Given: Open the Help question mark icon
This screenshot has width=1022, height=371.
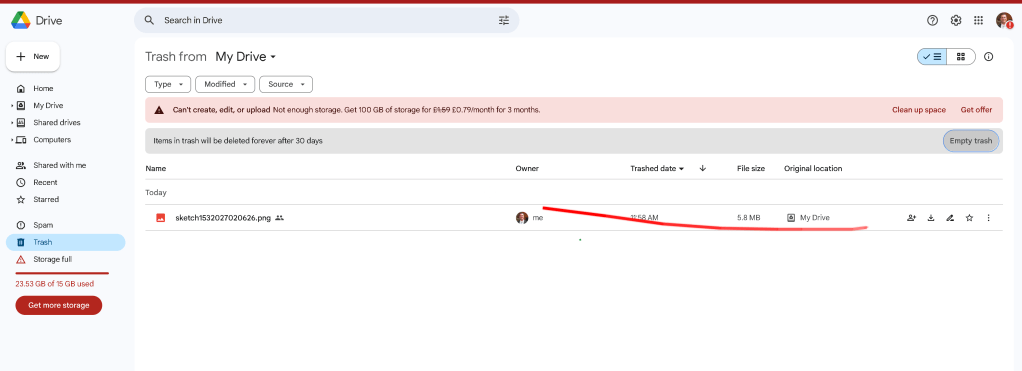Looking at the screenshot, I should pyautogui.click(x=932, y=20).
